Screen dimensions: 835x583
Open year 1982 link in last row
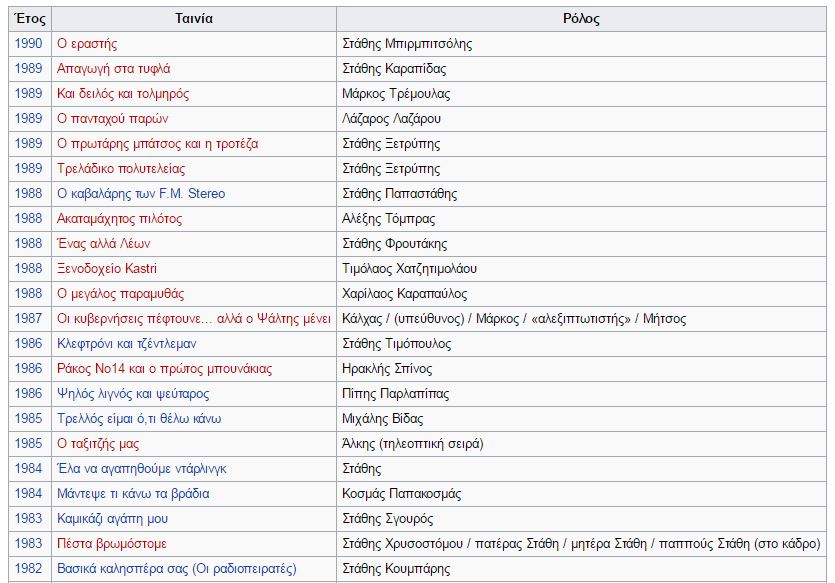(x=29, y=569)
